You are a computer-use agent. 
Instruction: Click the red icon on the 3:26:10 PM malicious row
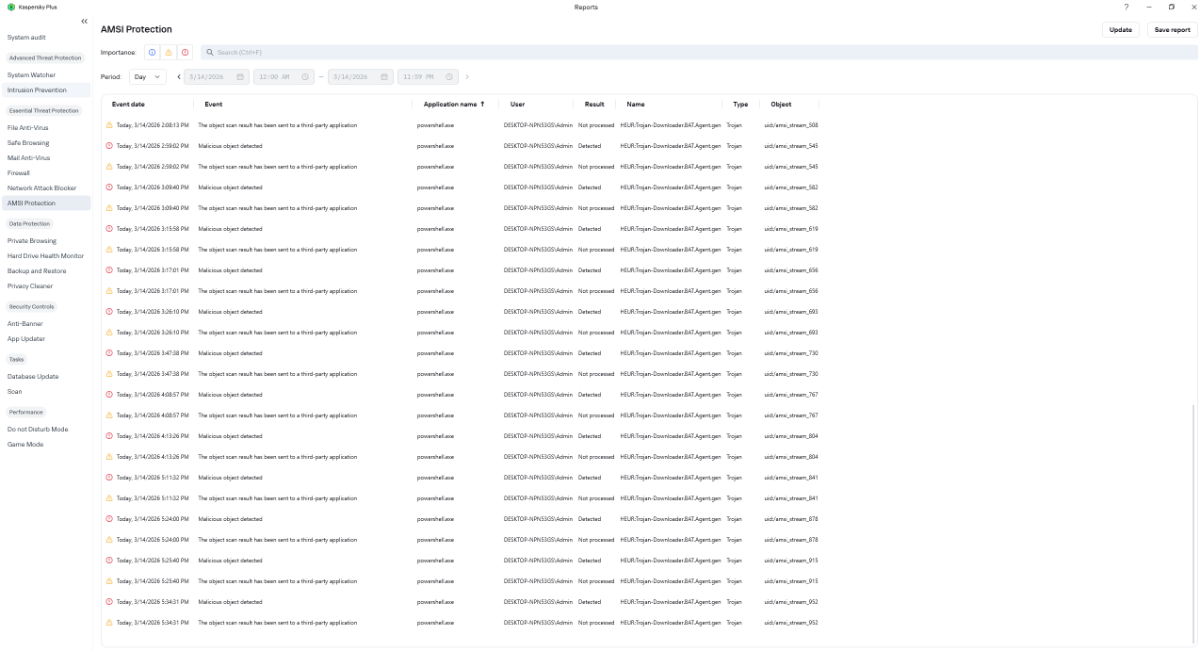coord(110,312)
